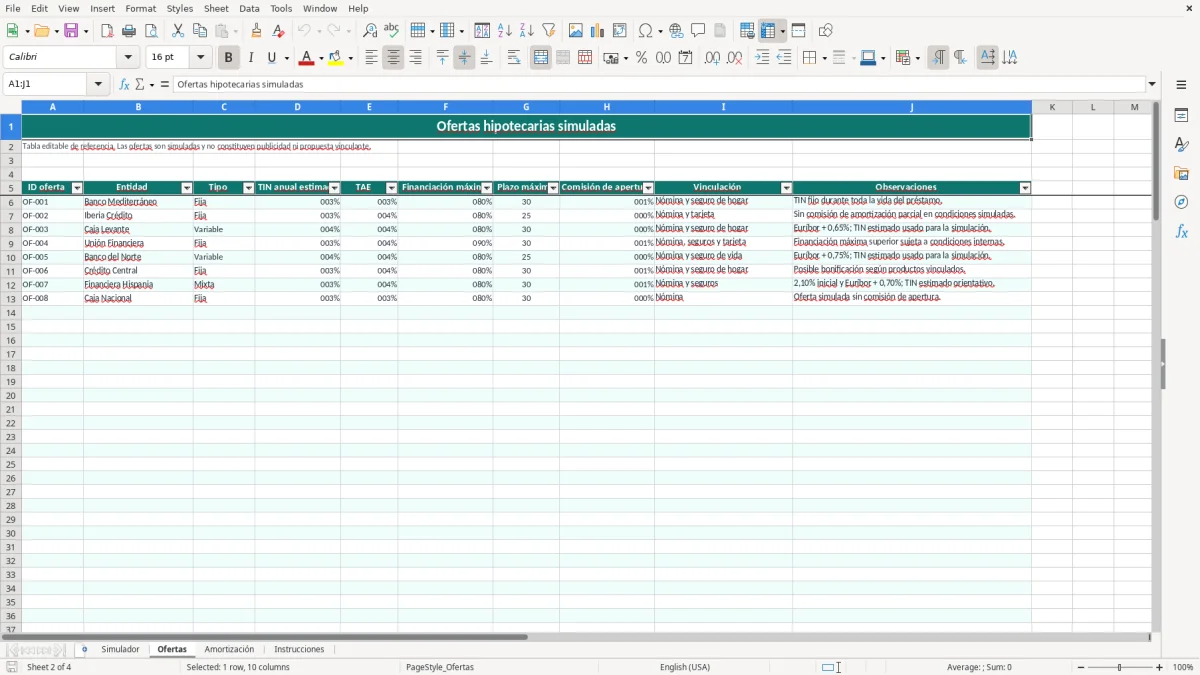Expand the formula bar
The image size is (1200, 675).
(x=1152, y=85)
